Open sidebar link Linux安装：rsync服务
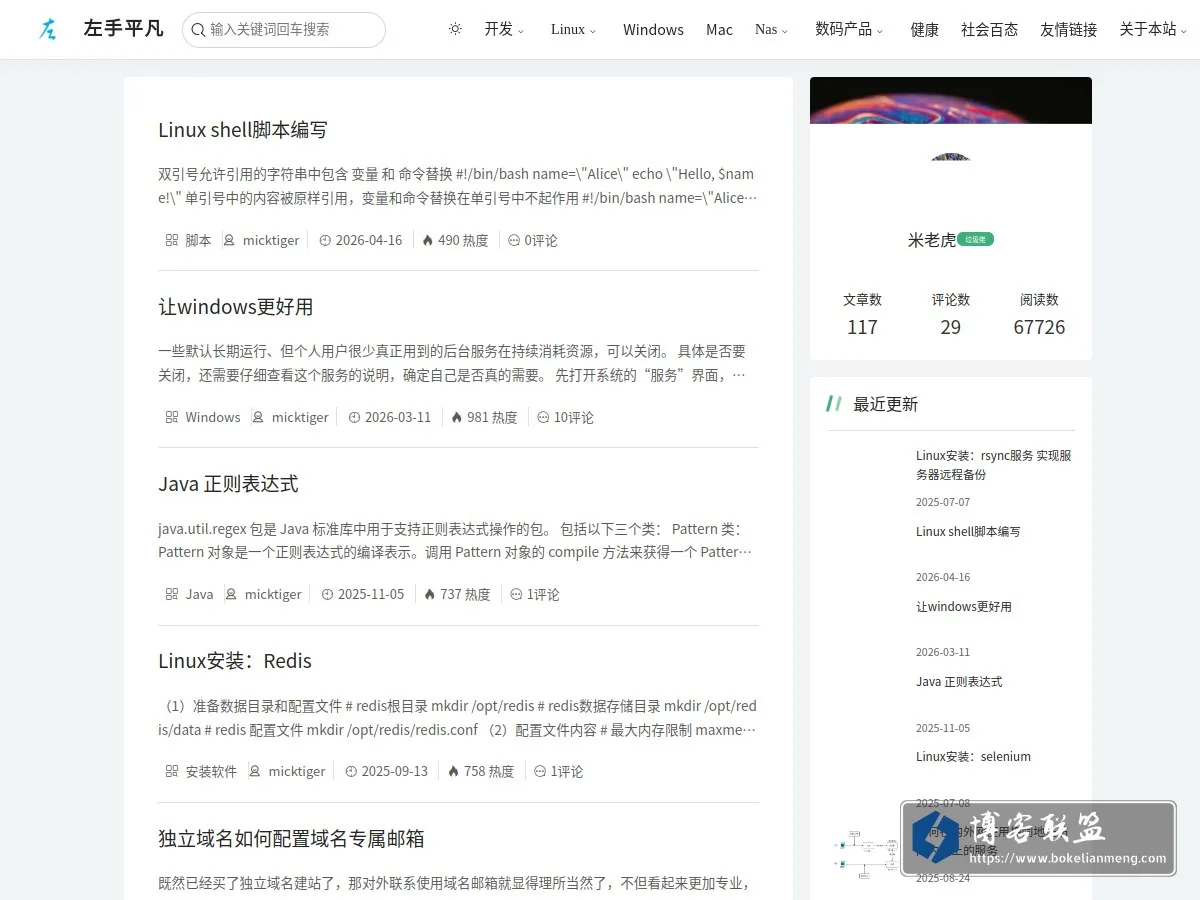This screenshot has width=1200, height=900. click(x=994, y=465)
